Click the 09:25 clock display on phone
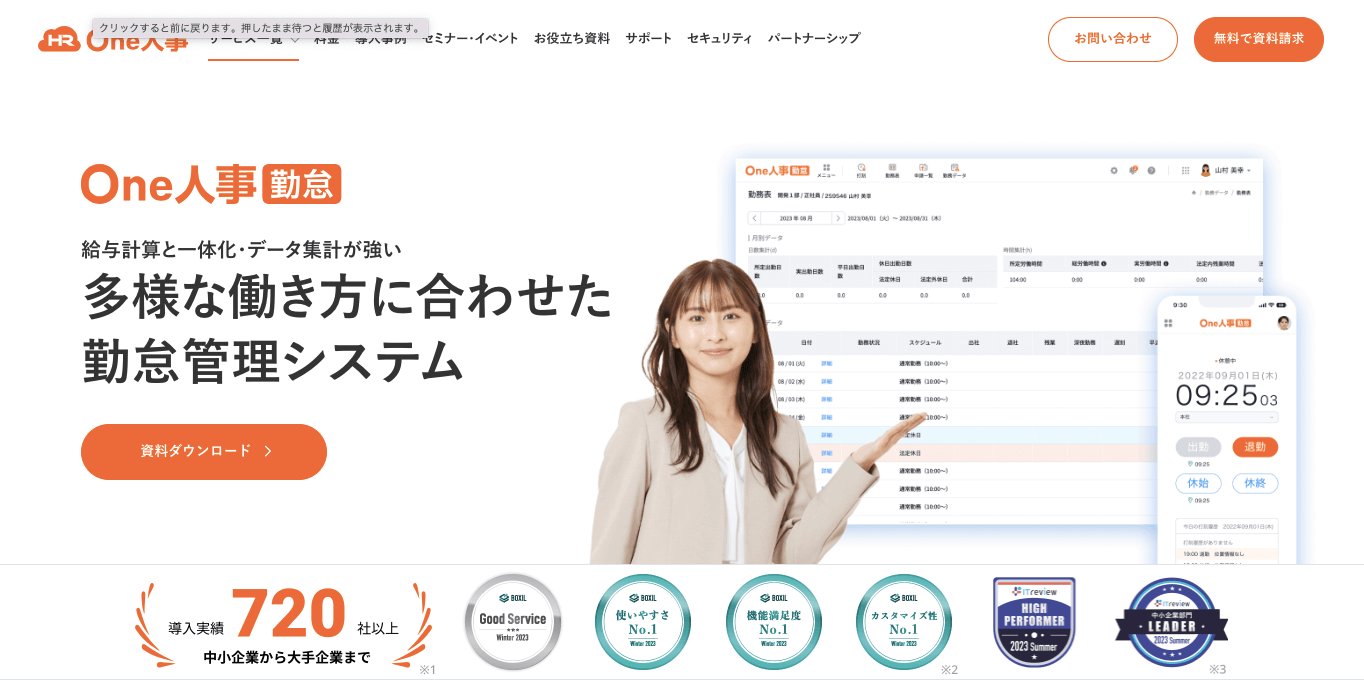1364x680 pixels. click(x=1226, y=395)
